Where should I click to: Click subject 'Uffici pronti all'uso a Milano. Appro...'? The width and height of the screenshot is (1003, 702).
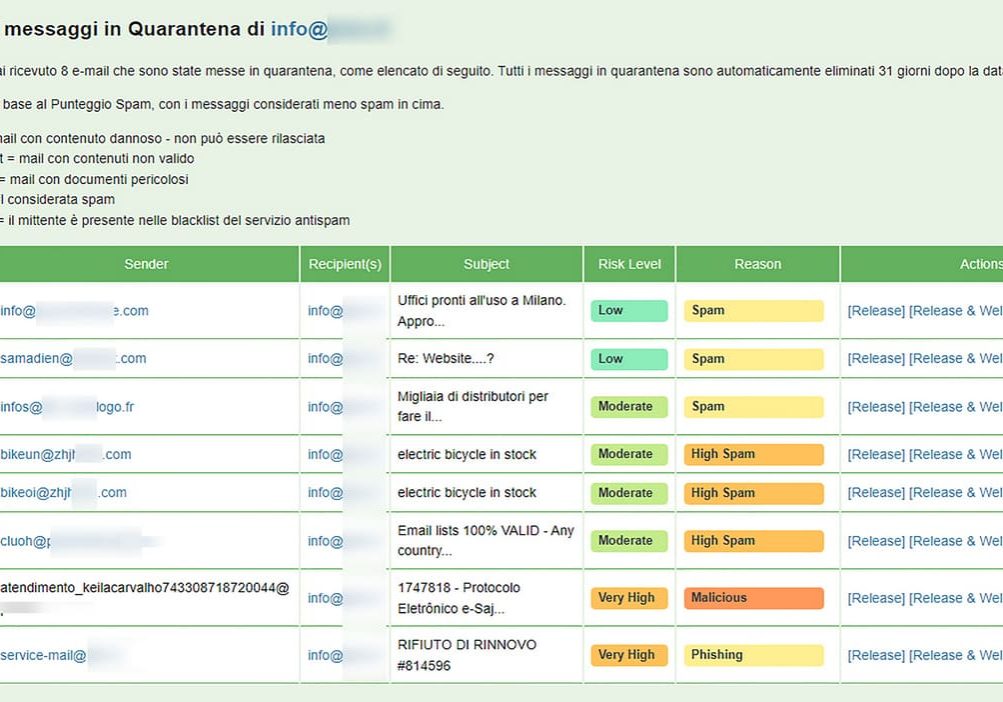click(x=482, y=310)
